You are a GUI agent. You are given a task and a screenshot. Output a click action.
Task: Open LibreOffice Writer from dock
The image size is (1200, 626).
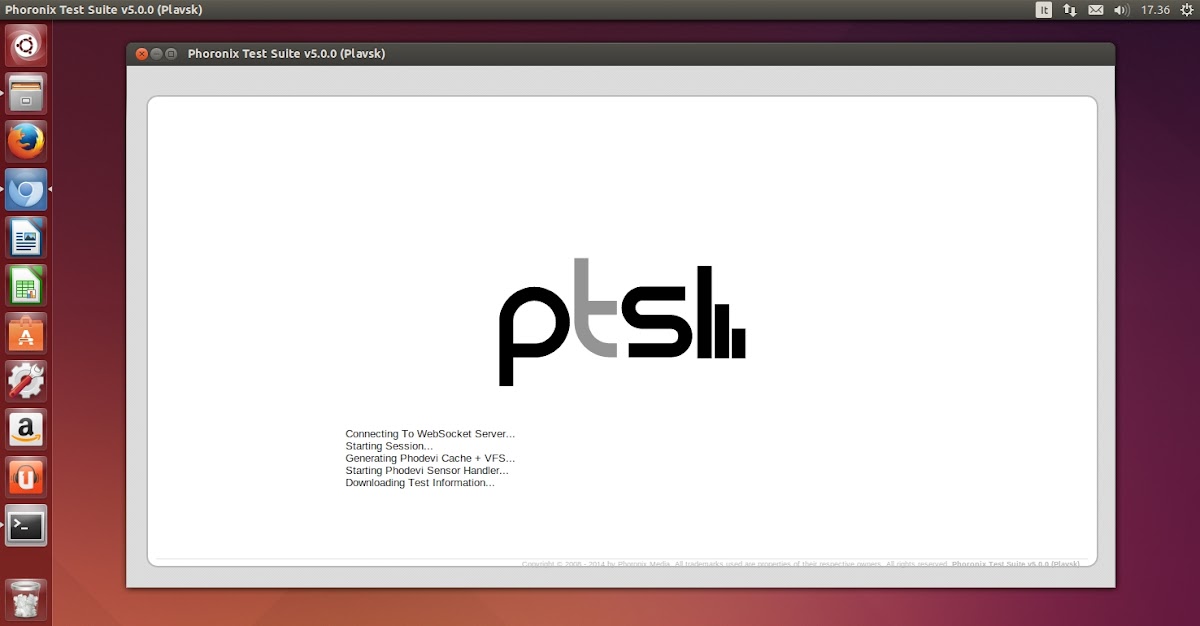[26, 237]
